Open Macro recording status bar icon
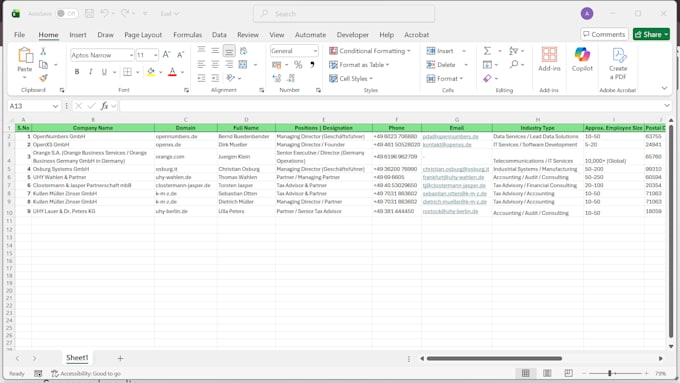Screen dimensions: 680x383 [38, 373]
